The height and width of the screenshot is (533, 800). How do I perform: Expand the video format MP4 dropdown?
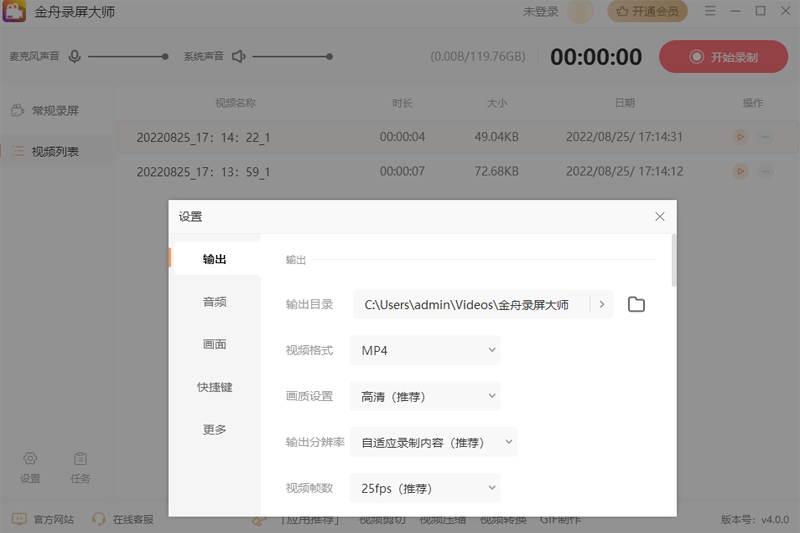pos(424,350)
